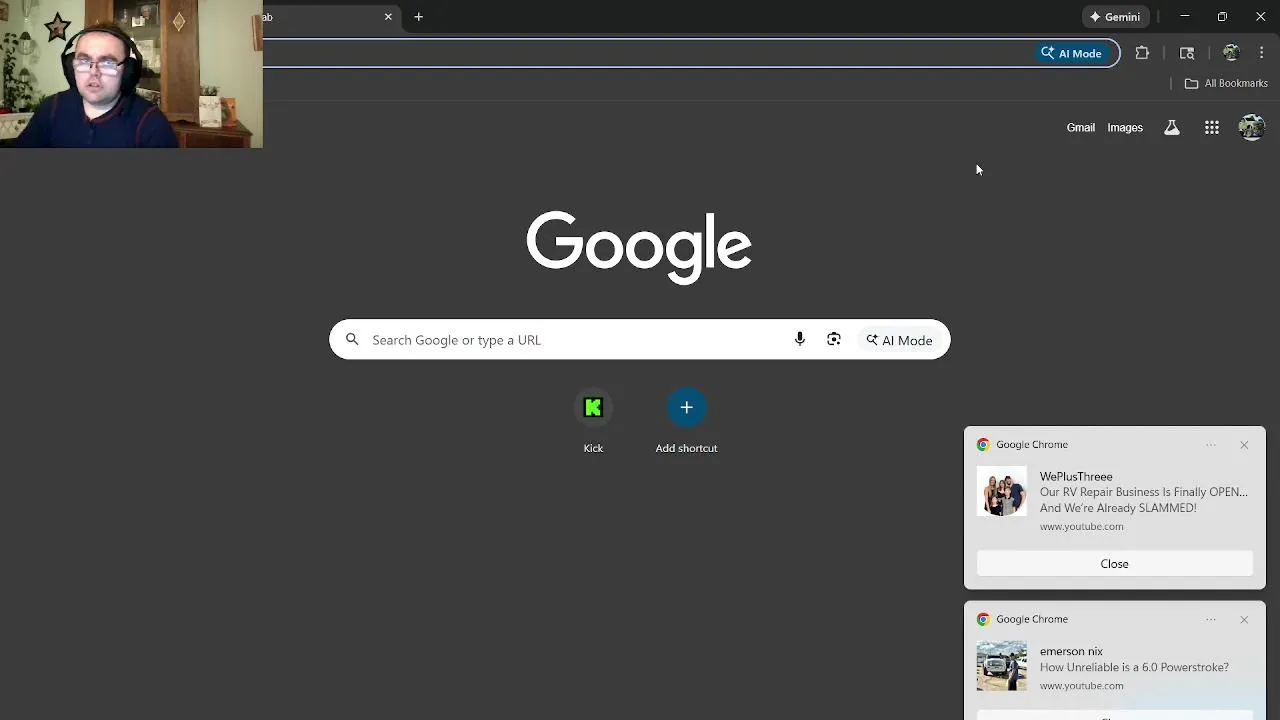Open Chrome profile avatar in toolbar

click(1231, 53)
